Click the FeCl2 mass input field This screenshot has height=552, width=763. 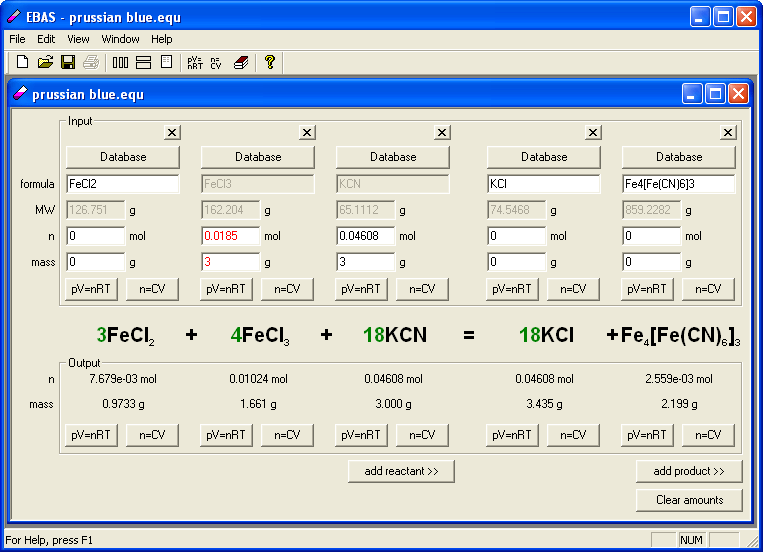pos(95,262)
